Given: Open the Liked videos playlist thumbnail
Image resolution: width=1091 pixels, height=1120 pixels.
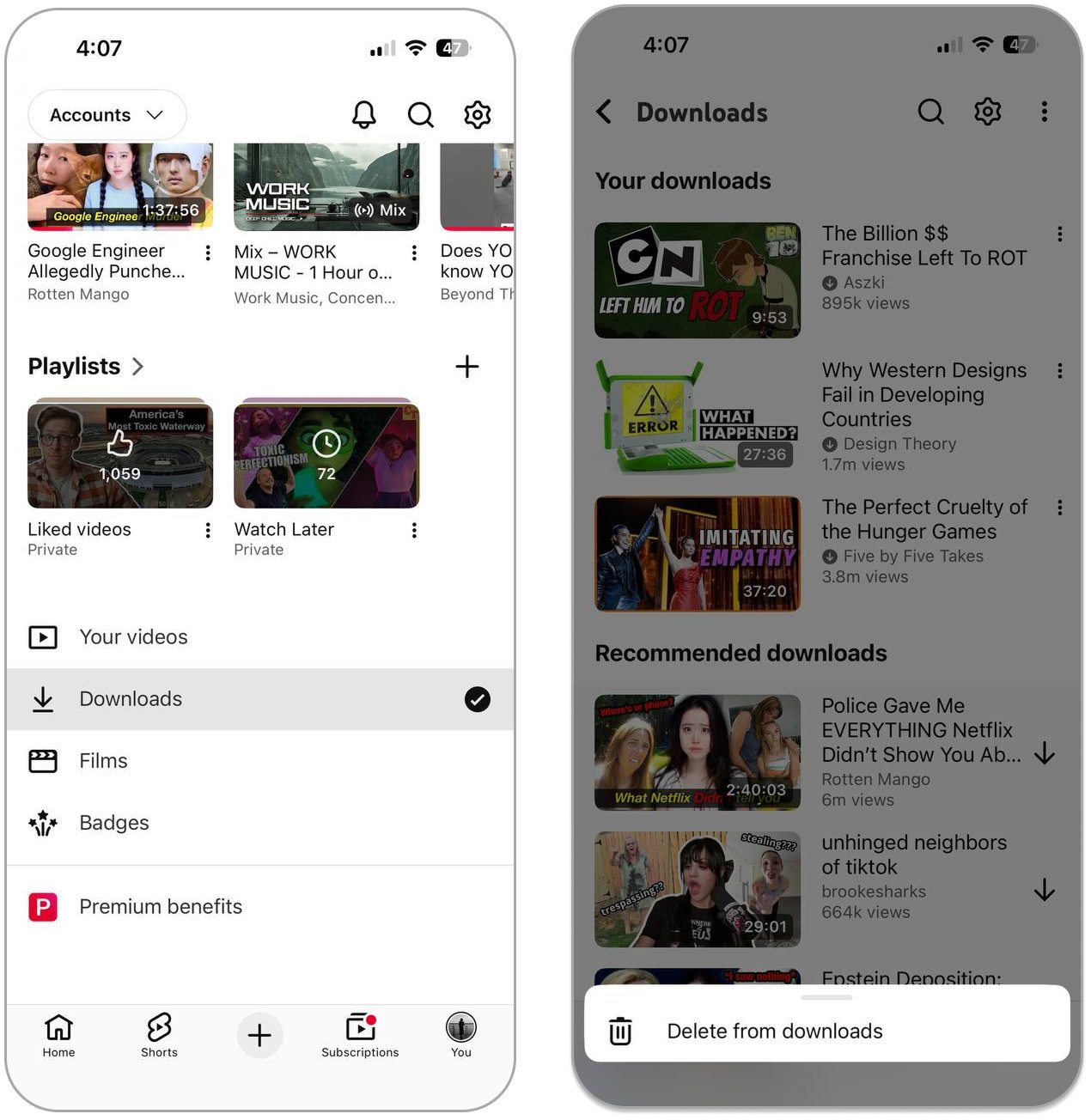Looking at the screenshot, I should (x=120, y=453).
